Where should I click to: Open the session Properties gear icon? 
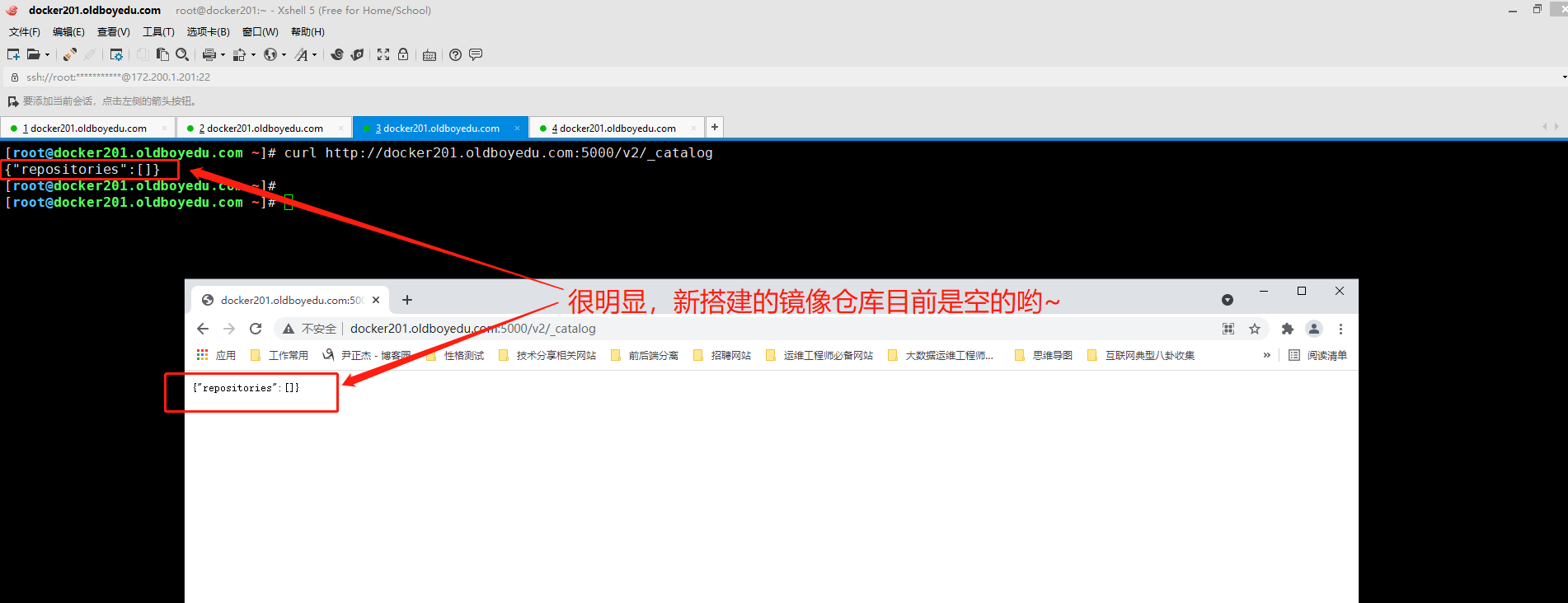tap(116, 54)
